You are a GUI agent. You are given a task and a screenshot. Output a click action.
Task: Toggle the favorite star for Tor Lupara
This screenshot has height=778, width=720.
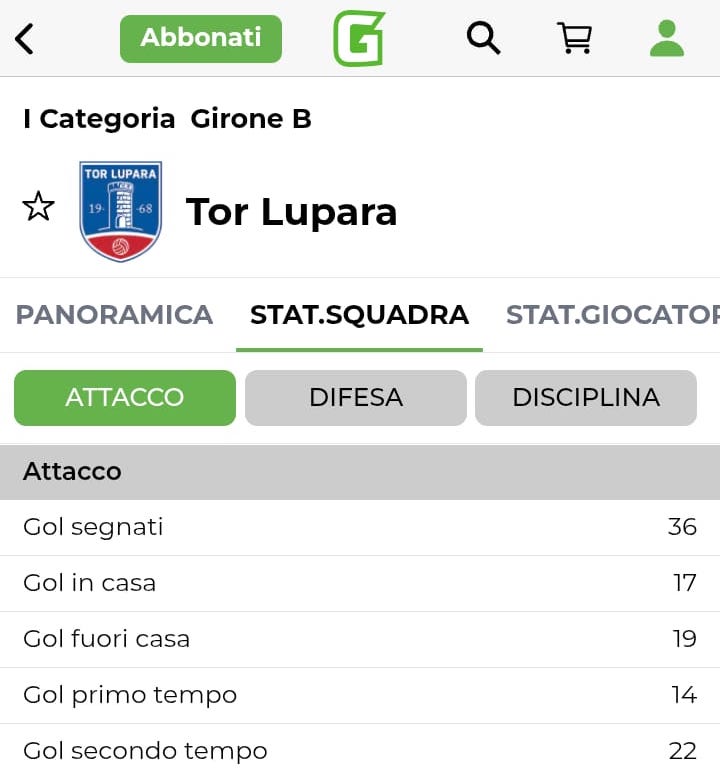[x=38, y=207]
